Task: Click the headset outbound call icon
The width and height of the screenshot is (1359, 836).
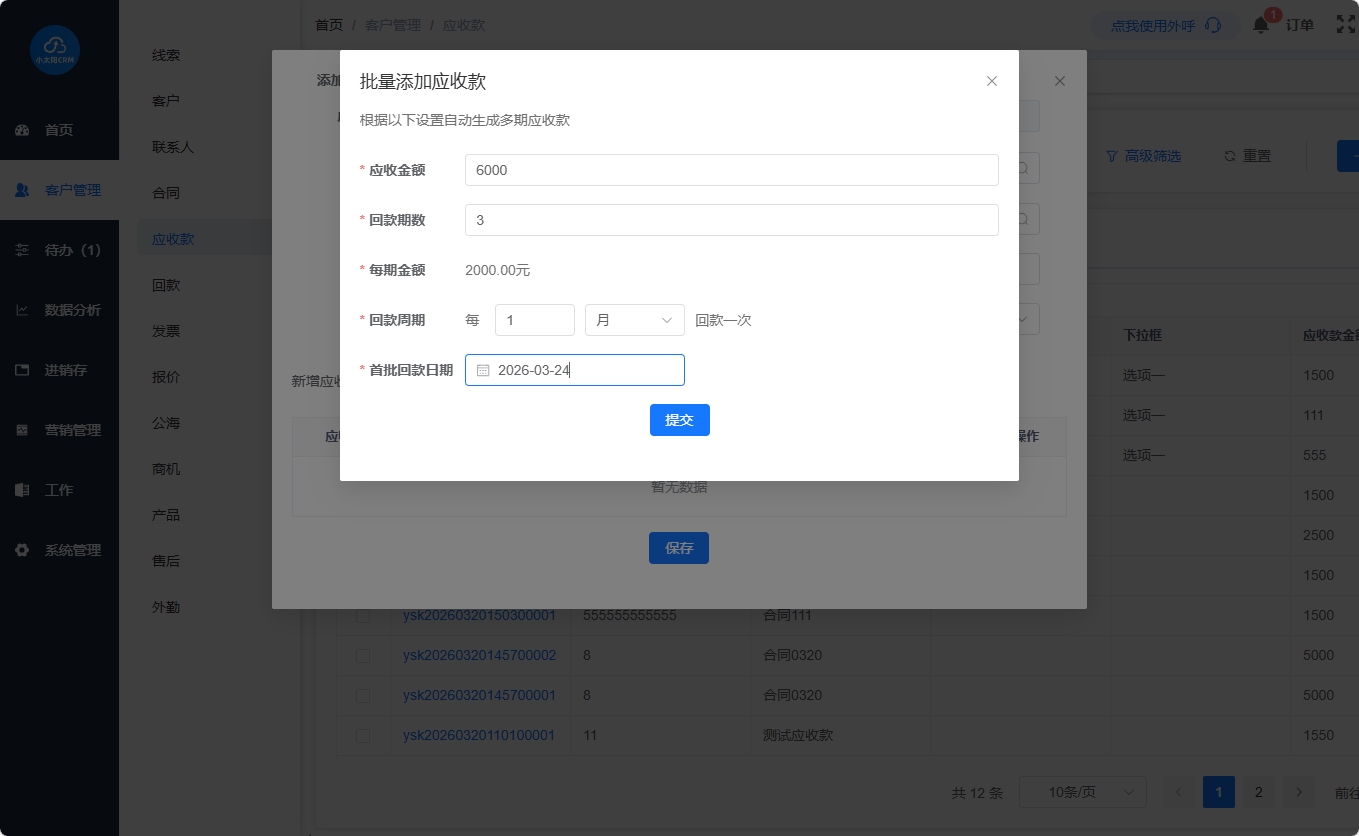Action: point(1213,26)
